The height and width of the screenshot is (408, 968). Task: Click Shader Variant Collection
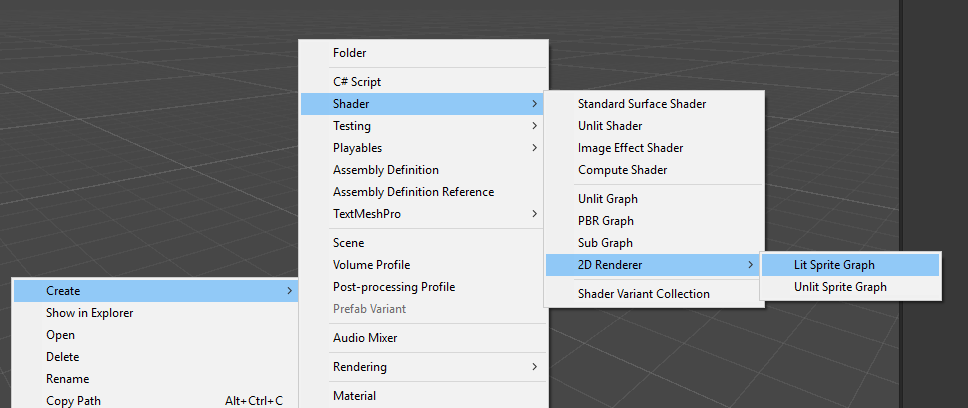pyautogui.click(x=643, y=294)
